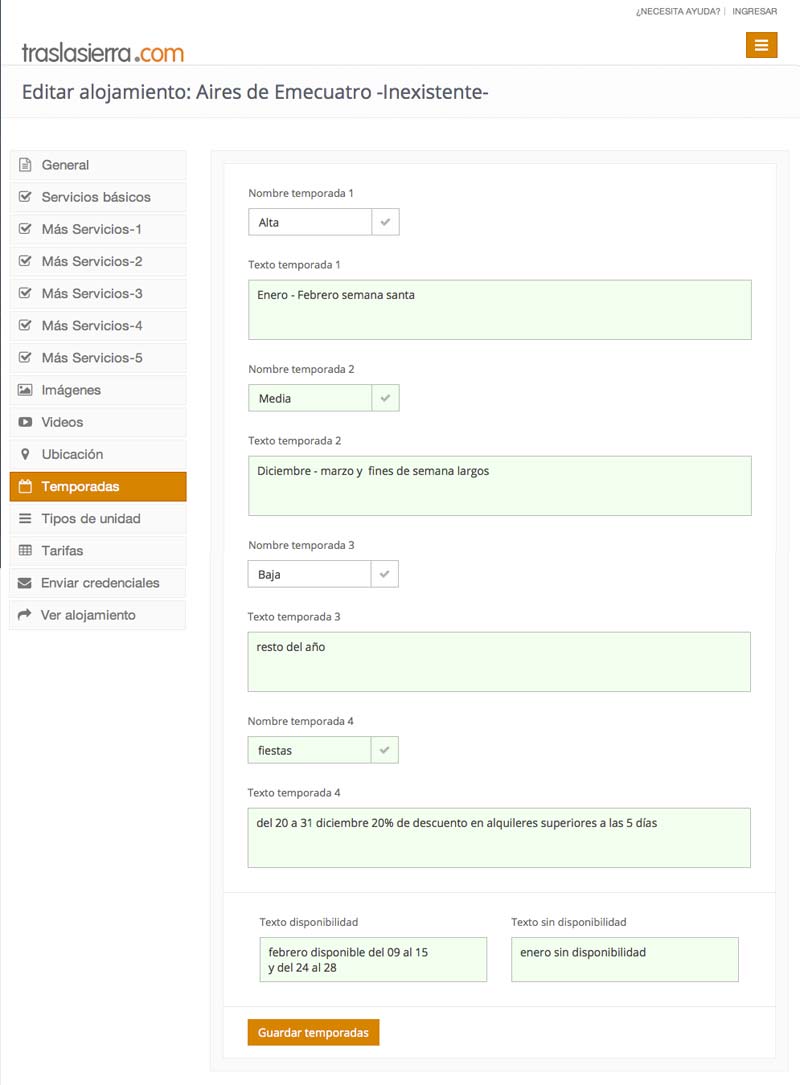Go to Más Servicios-3 section
The height and width of the screenshot is (1085, 800).
coord(98,293)
